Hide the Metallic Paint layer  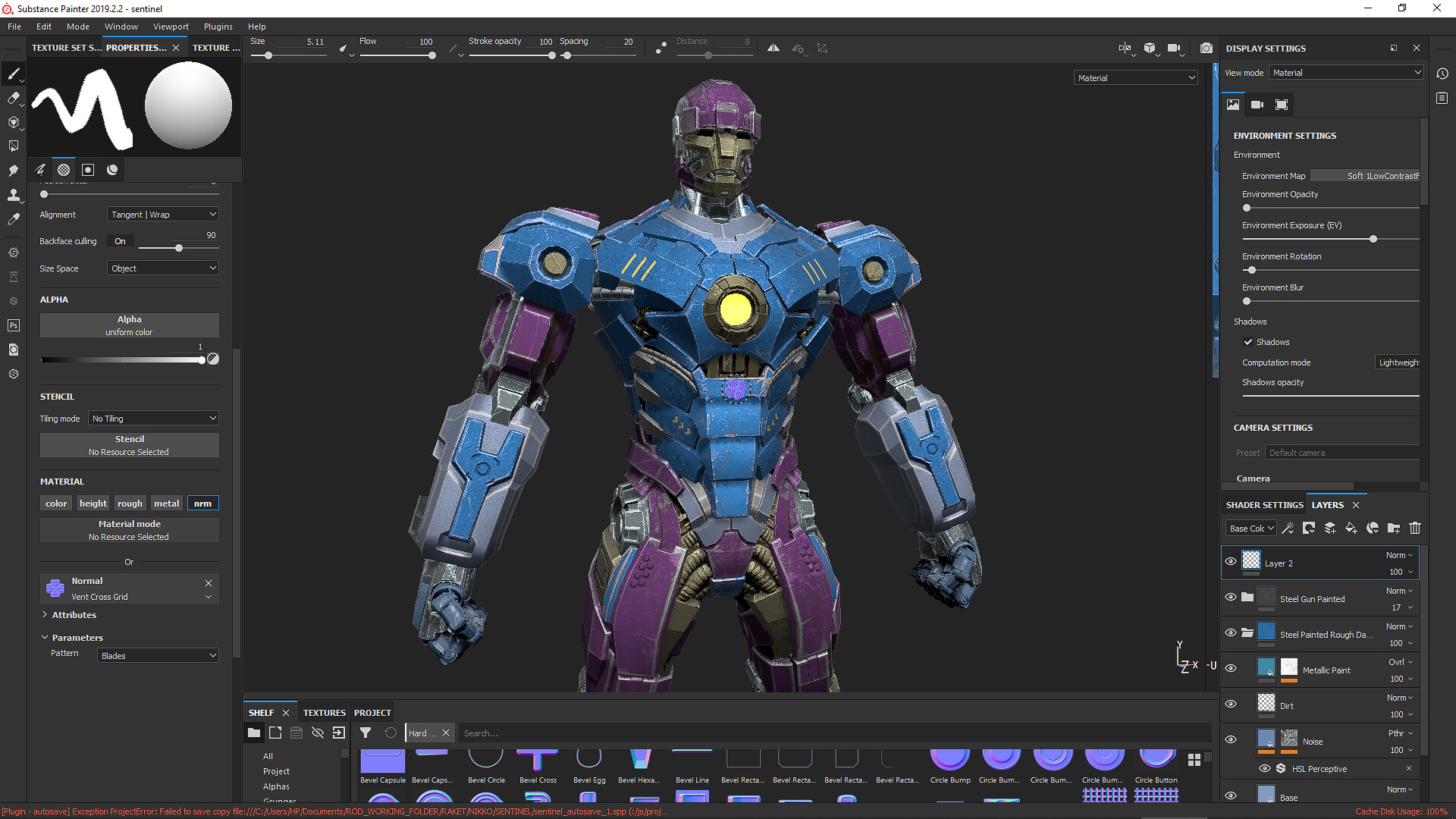[x=1231, y=668]
